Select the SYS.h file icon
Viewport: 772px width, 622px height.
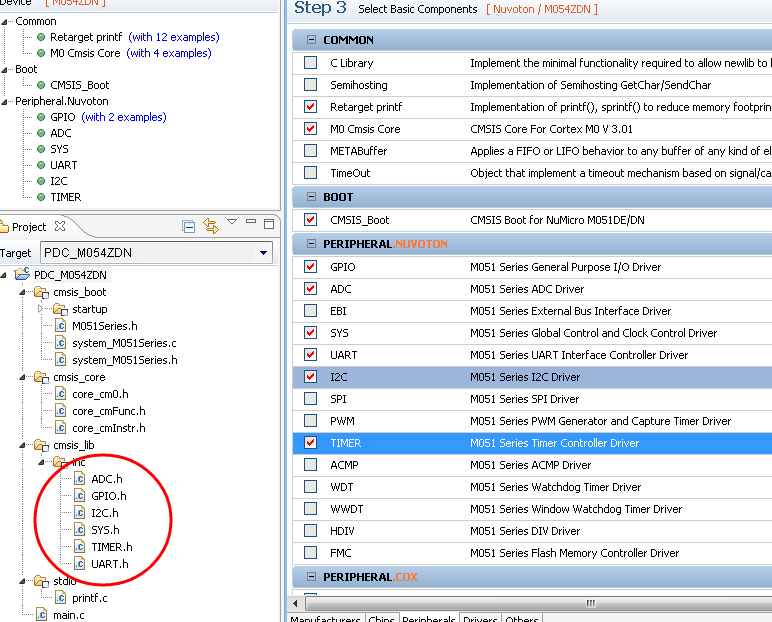coord(79,530)
